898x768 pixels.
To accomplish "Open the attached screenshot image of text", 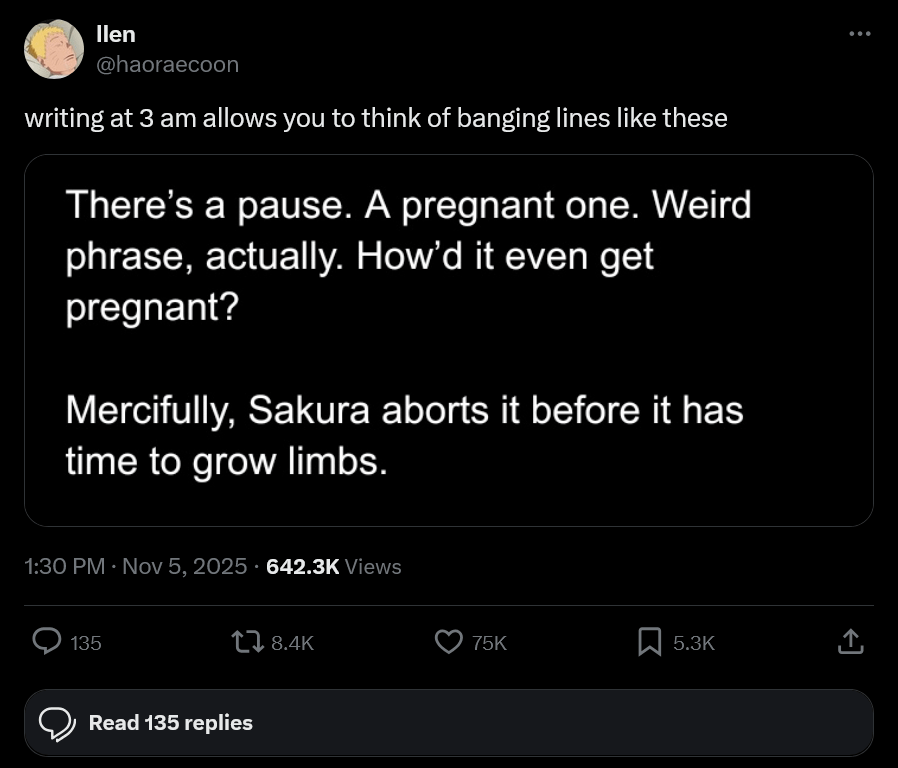I will (448, 340).
